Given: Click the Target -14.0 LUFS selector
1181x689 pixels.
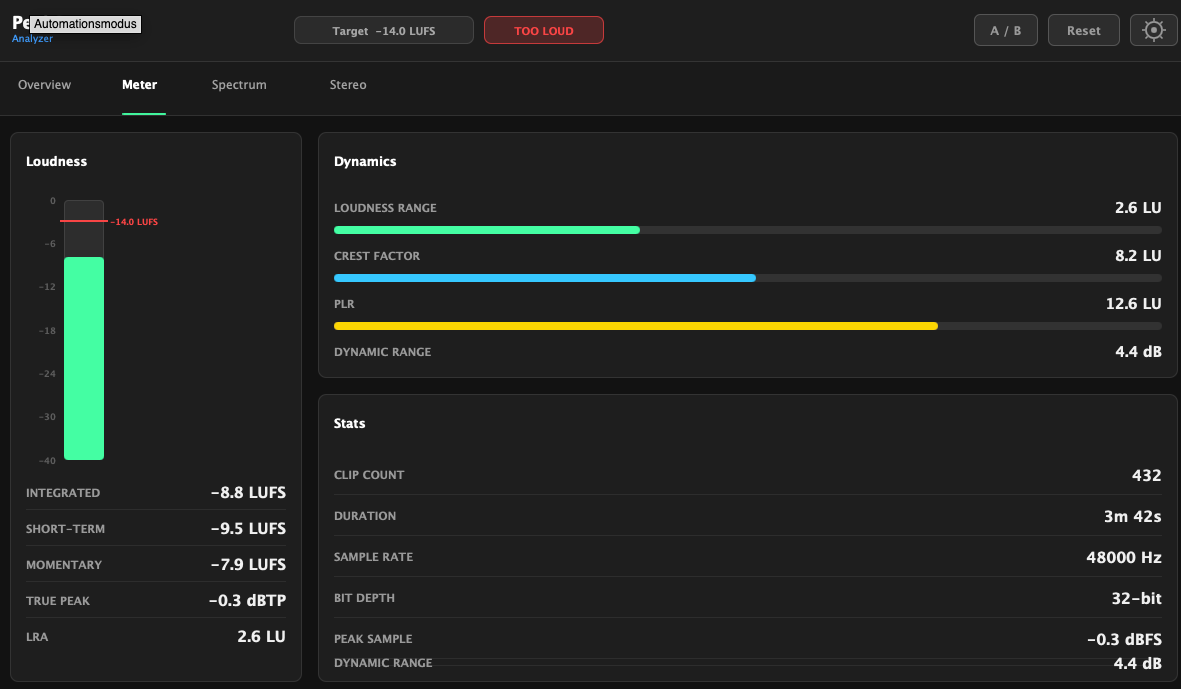Looking at the screenshot, I should click(x=383, y=30).
